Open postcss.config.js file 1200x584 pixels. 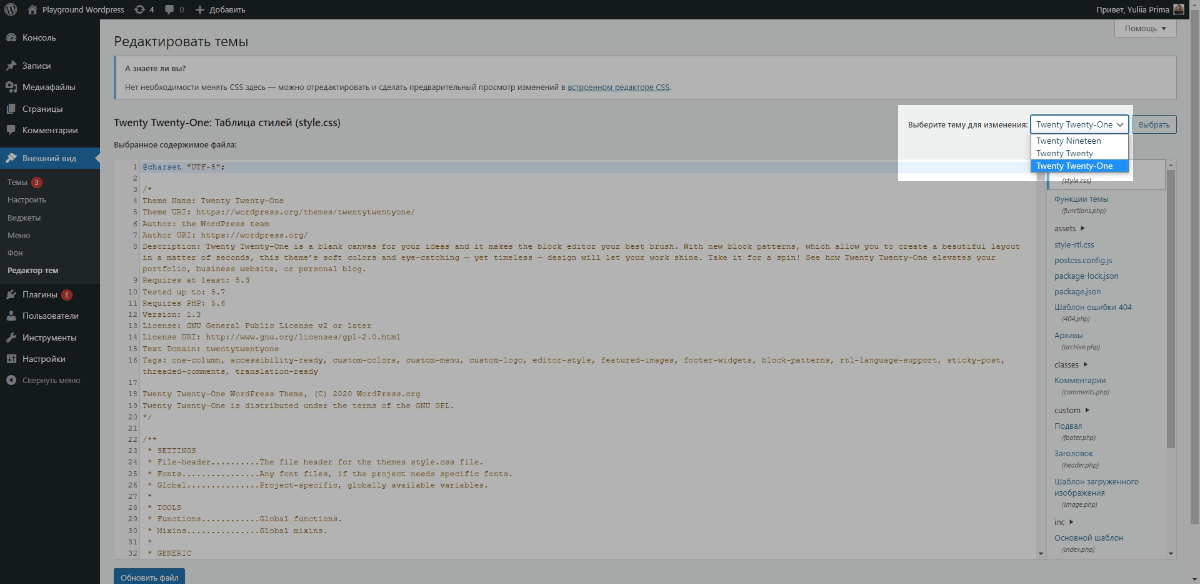point(1084,260)
